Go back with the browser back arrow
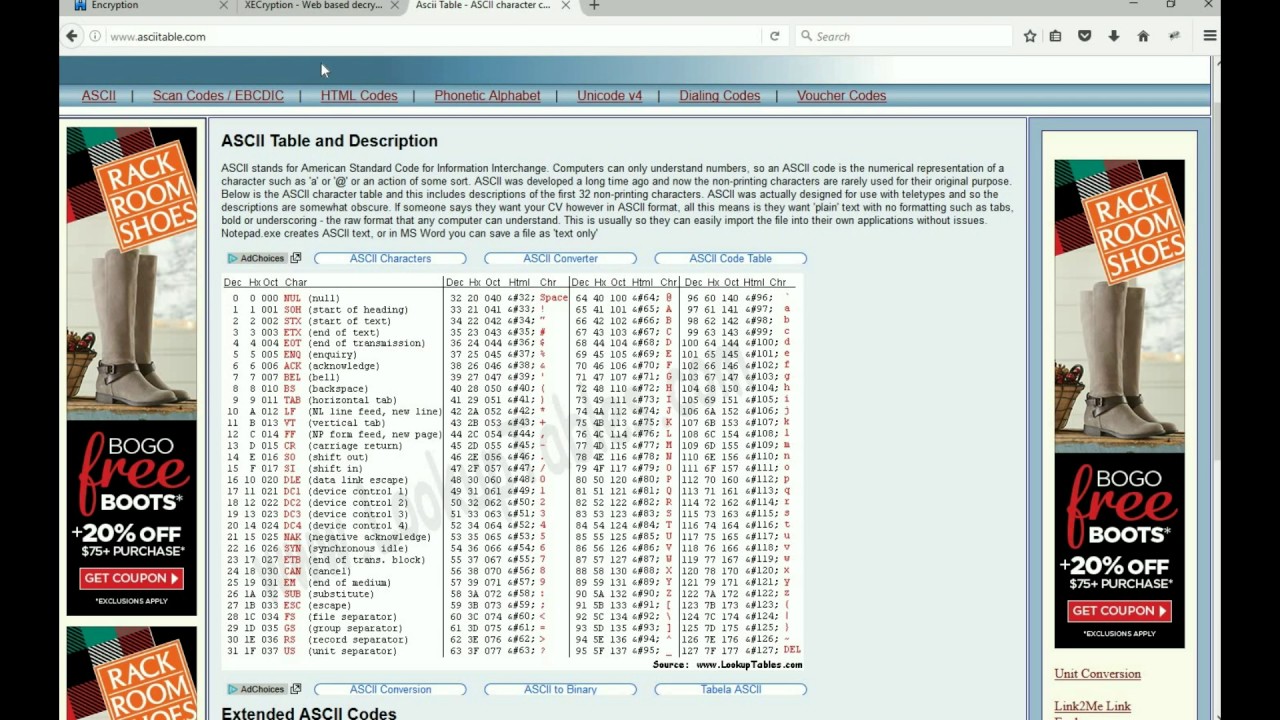 click(x=71, y=36)
